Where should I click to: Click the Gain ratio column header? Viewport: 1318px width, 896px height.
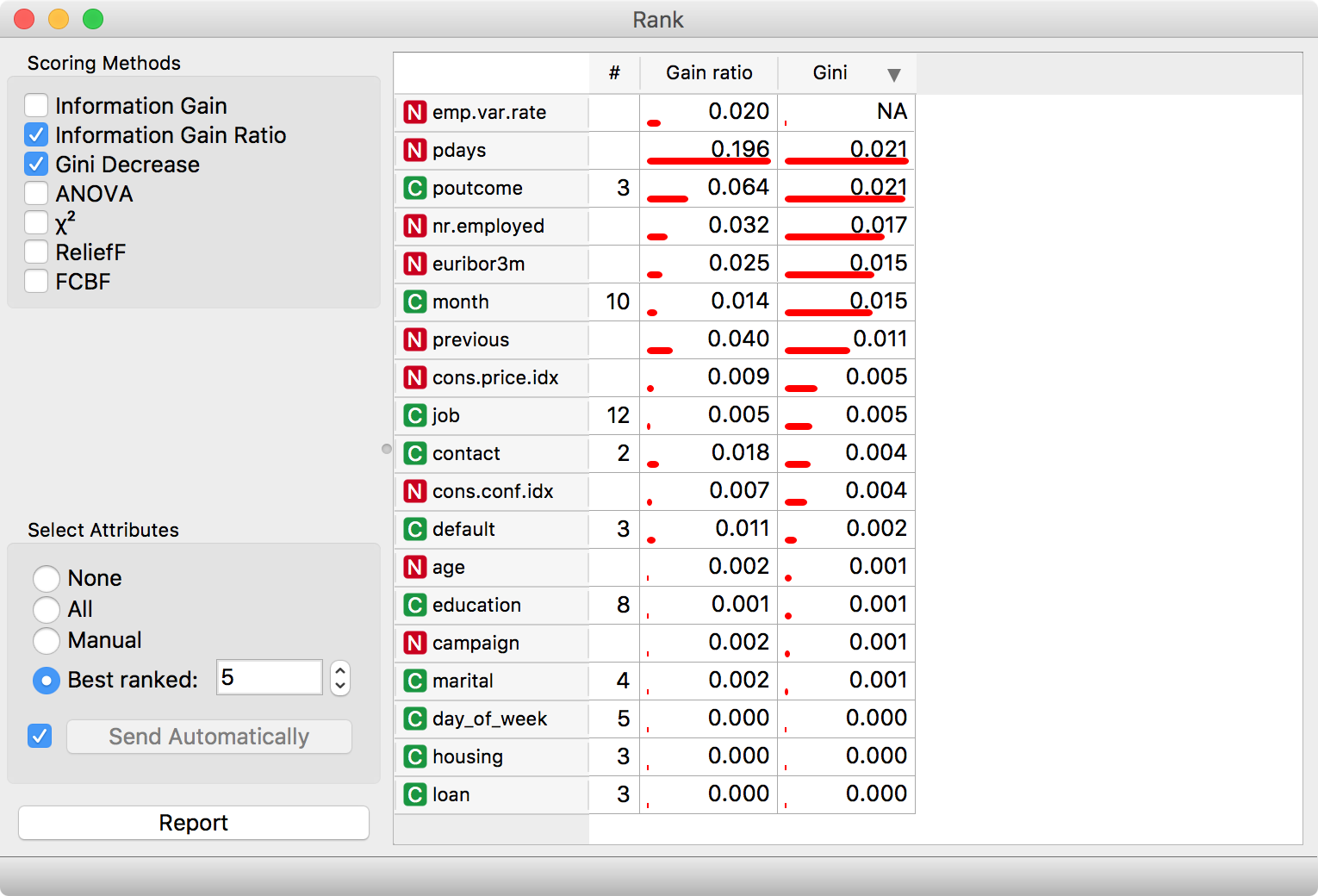coord(708,73)
